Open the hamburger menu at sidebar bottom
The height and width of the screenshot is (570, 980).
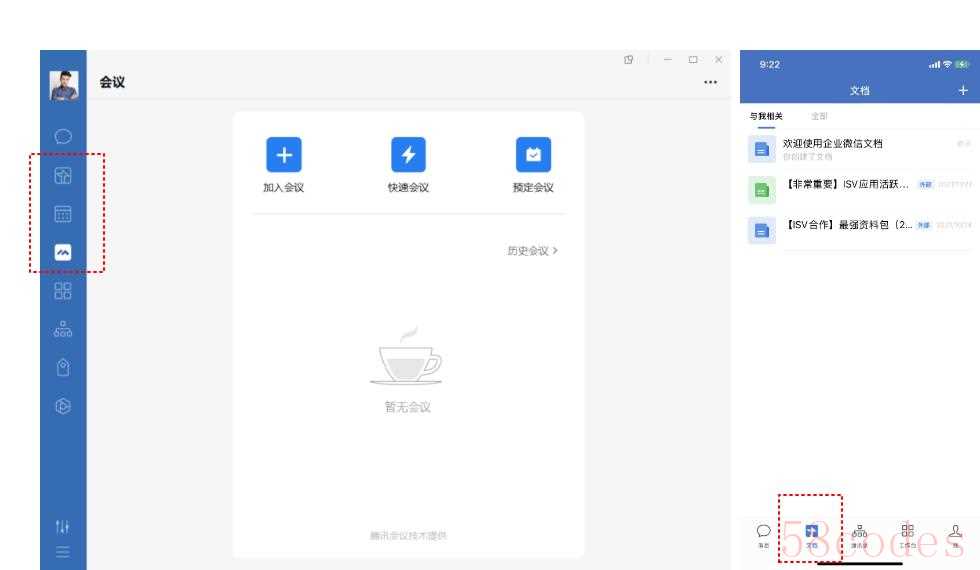point(62,552)
